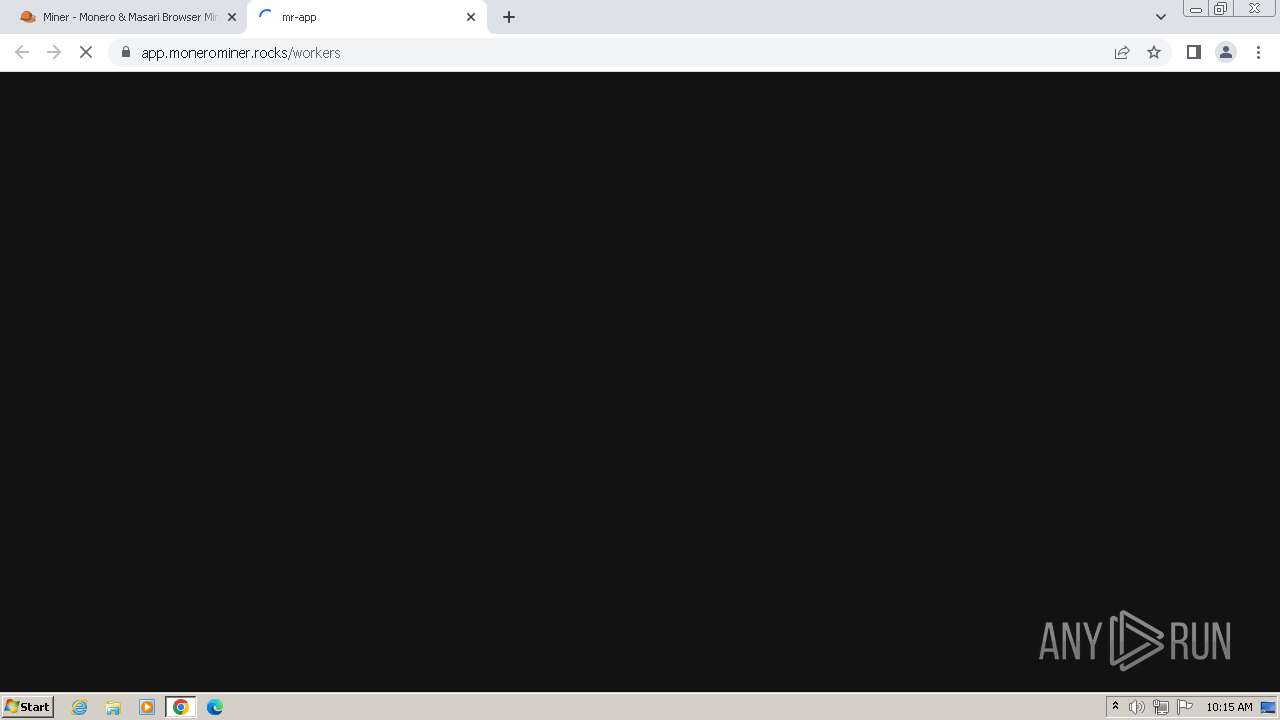Open the clock showing 10:15 AM
Viewport: 1280px width, 720px height.
coord(1229,707)
